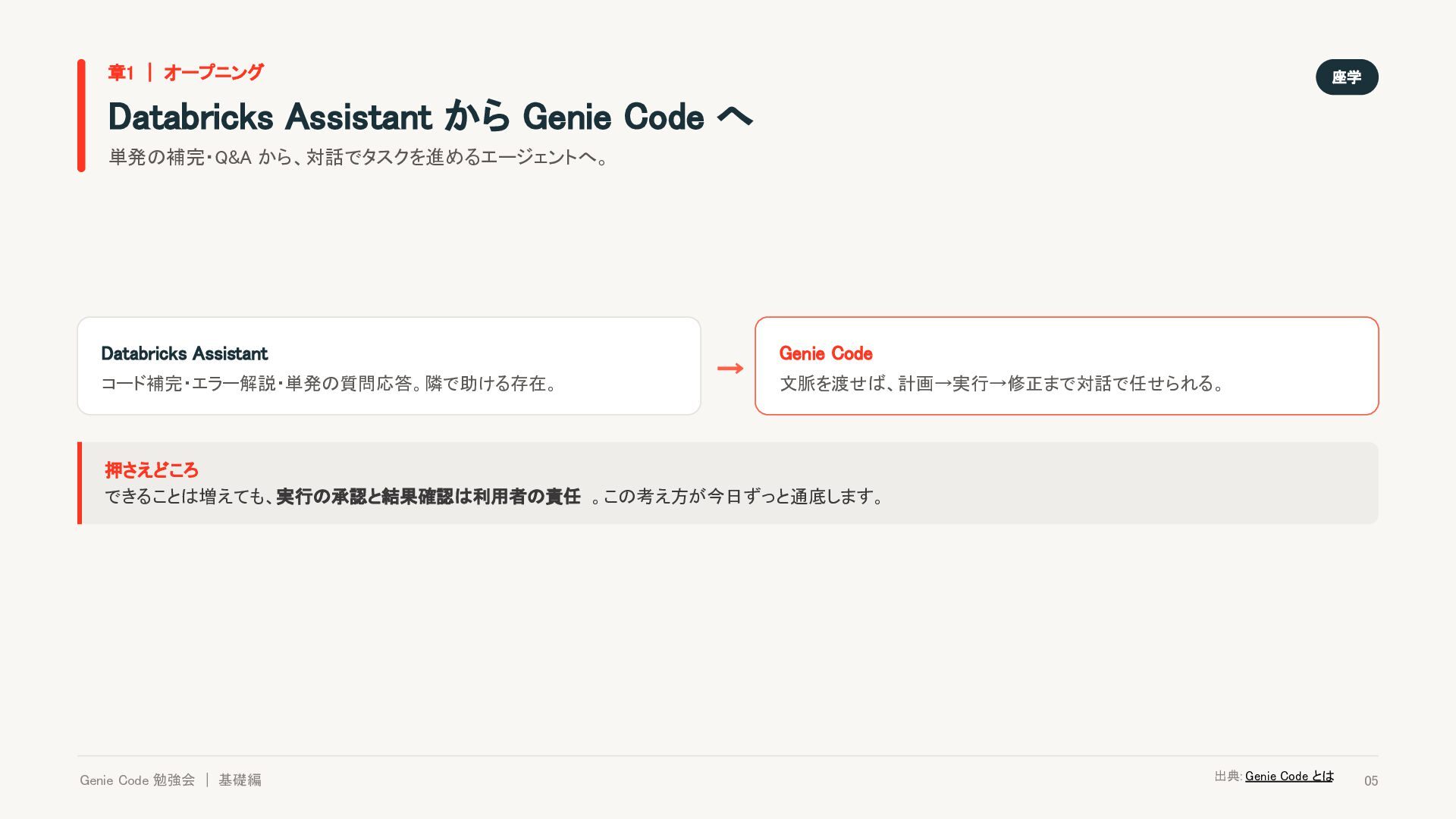
Task: Click the chapter label '章1 | オープニング'
Action: click(186, 73)
